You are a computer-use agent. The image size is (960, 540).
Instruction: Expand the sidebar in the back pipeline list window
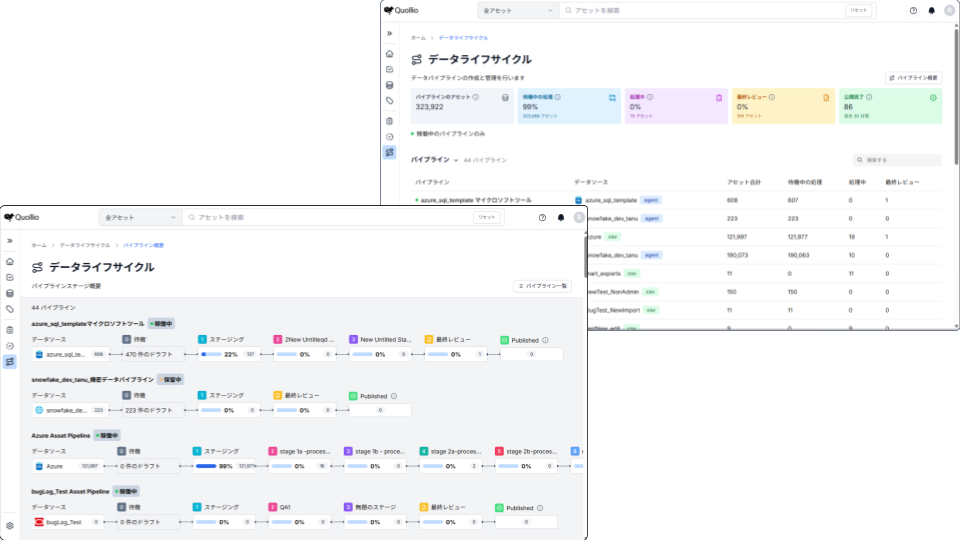(x=389, y=33)
